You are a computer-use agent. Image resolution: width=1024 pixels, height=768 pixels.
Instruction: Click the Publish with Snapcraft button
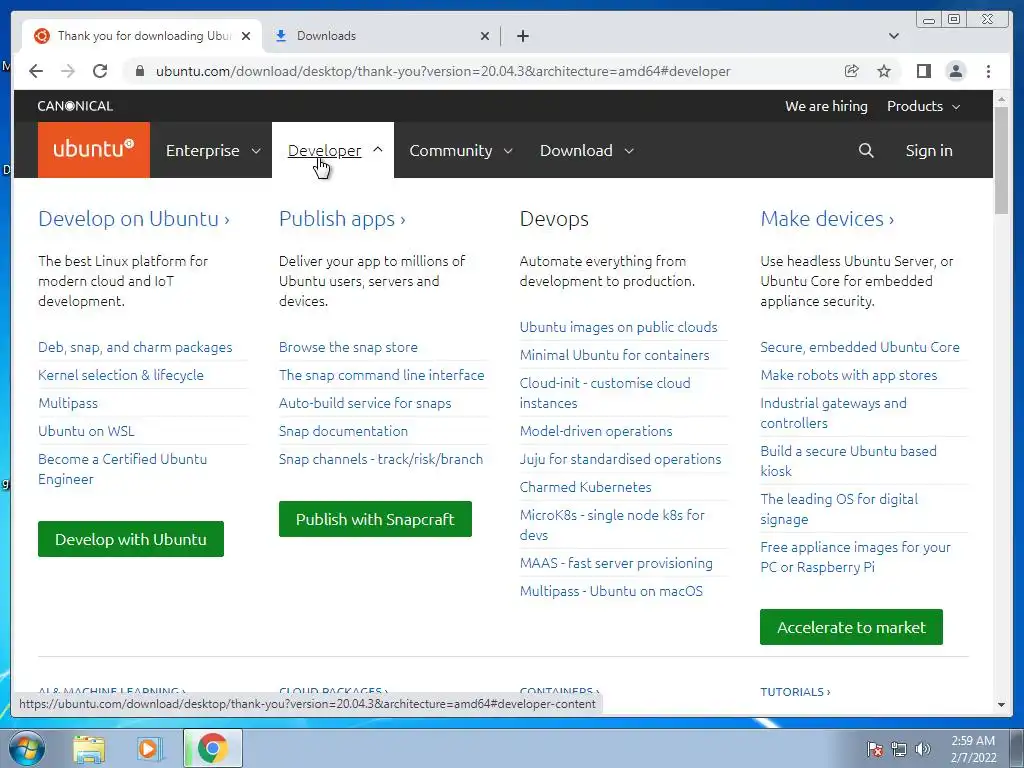pyautogui.click(x=375, y=519)
